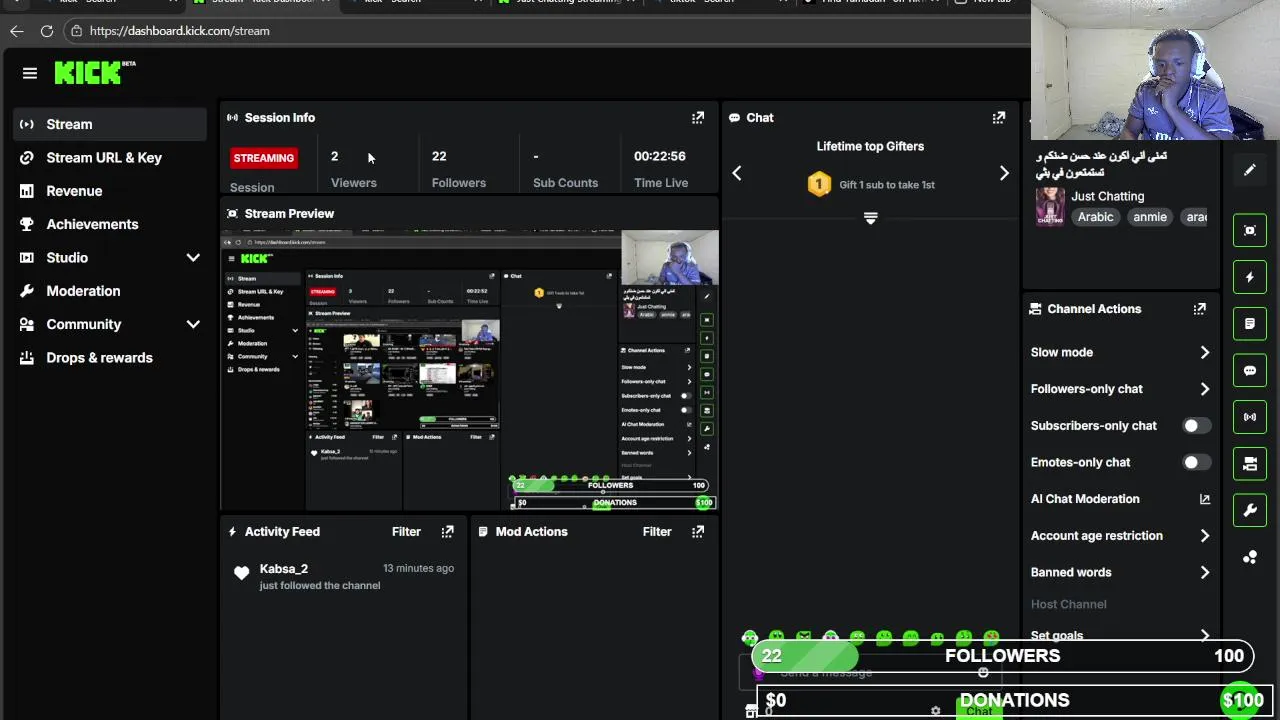Pop out the Channel Actions panel
Screen dimensions: 1280x720
coord(1199,309)
